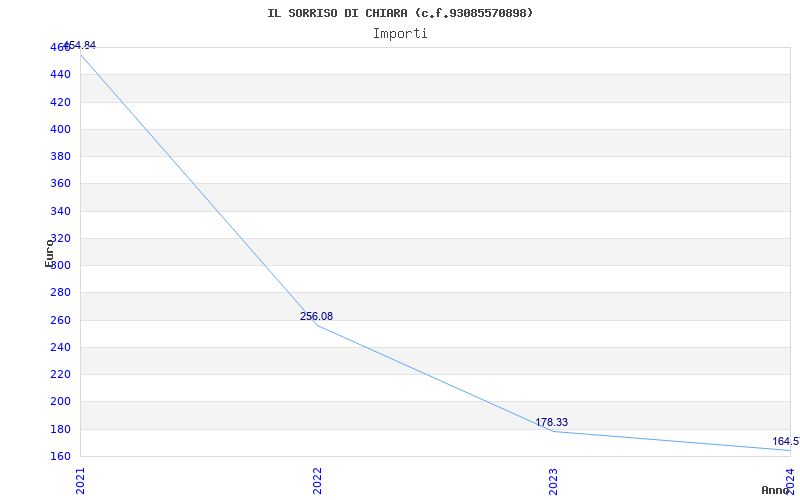The height and width of the screenshot is (500, 800).
Task: Click the 160 y-axis tick label
Action: tap(60, 456)
